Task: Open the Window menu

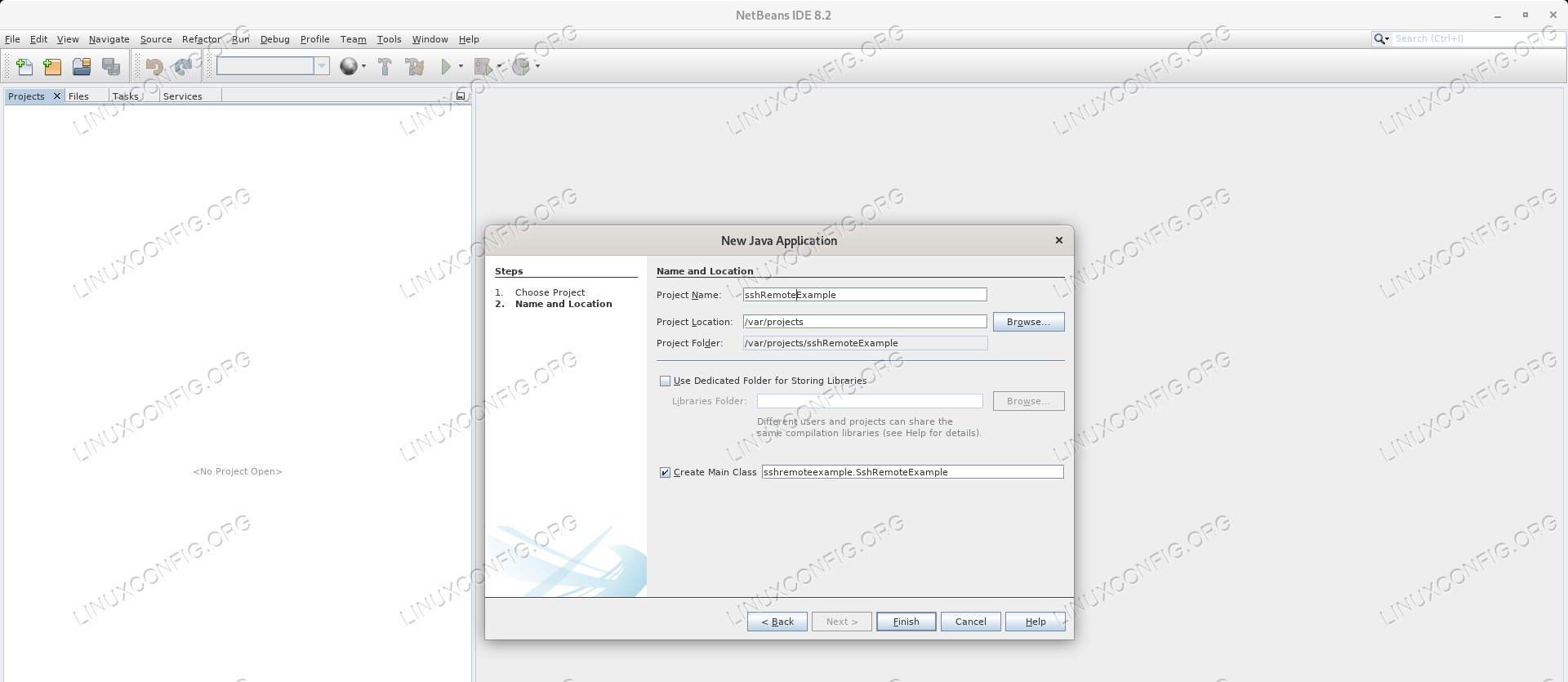Action: [x=430, y=39]
